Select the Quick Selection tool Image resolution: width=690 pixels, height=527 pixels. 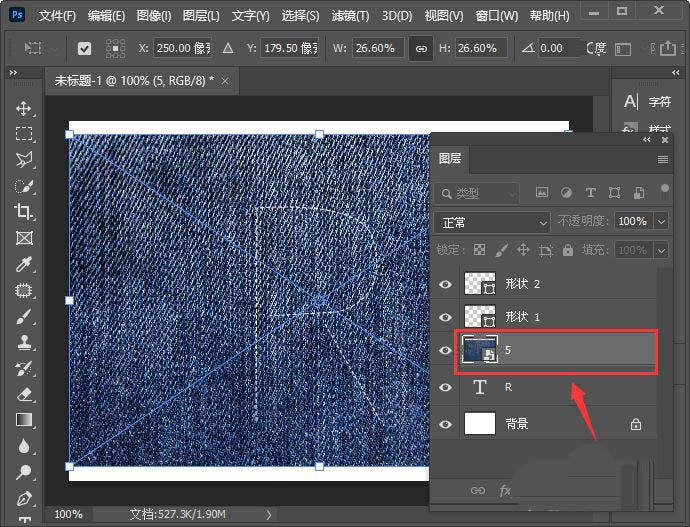pyautogui.click(x=24, y=186)
